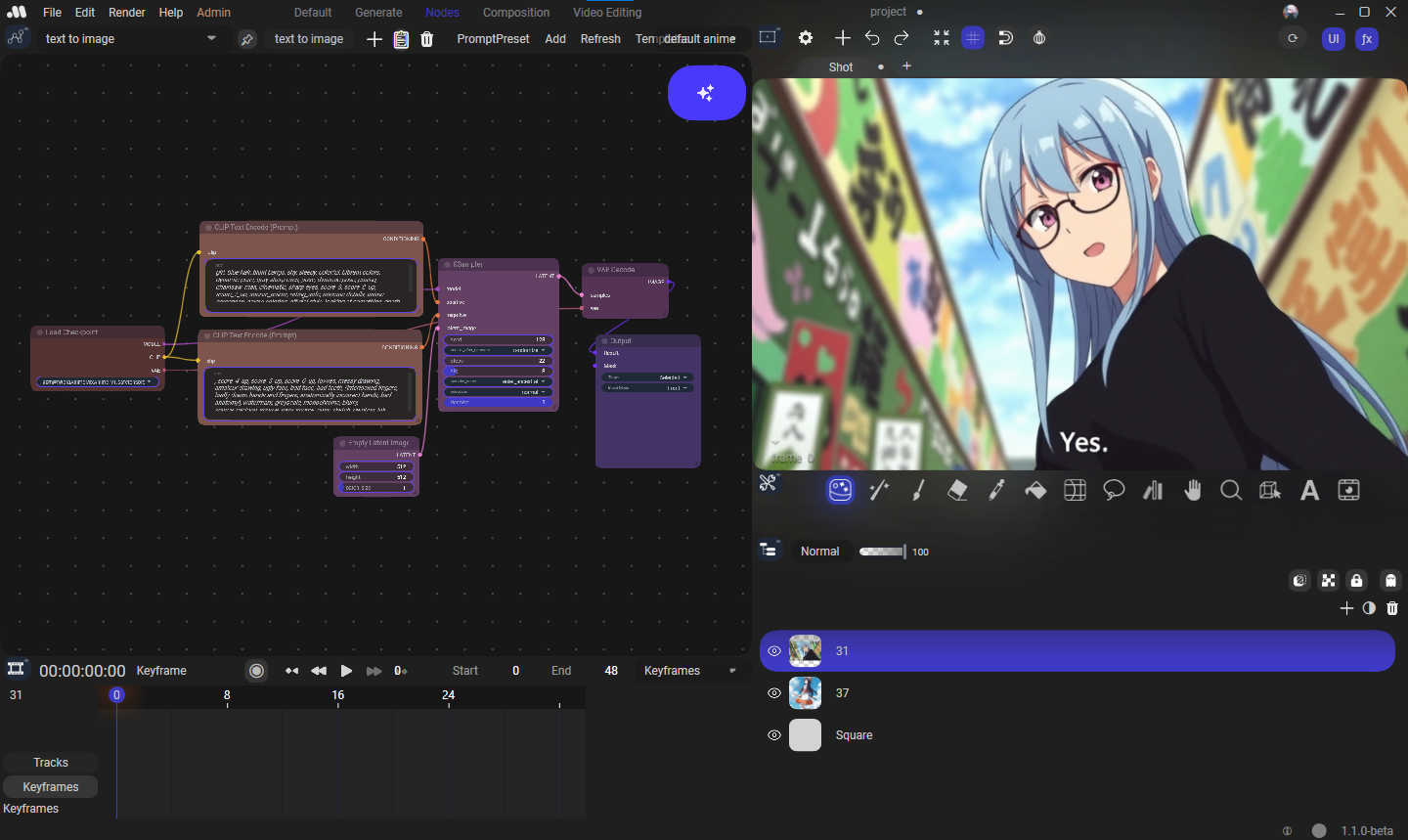Screen dimensions: 1408x840
Task: Select the Brush tool
Action: pos(918,491)
